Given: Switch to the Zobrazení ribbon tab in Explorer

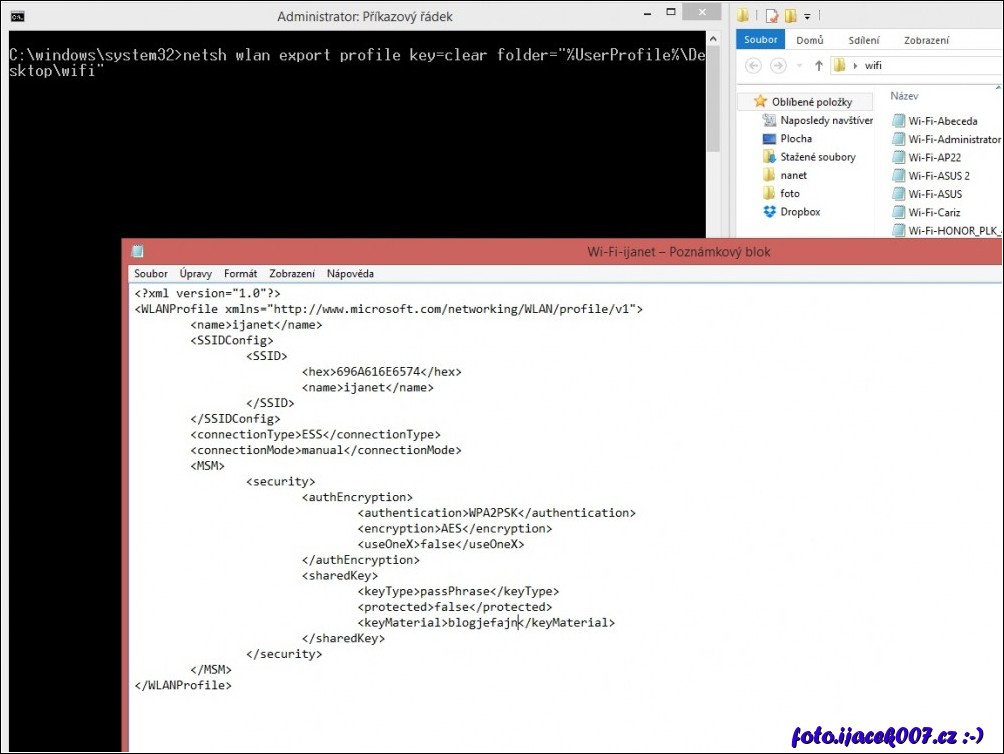Looking at the screenshot, I should click(x=926, y=40).
